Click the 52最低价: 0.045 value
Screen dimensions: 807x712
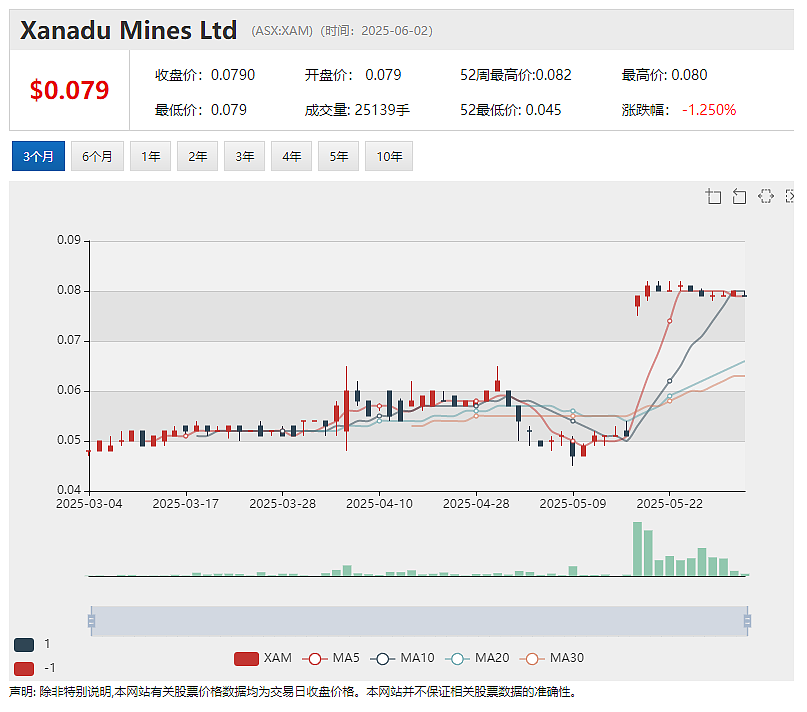[x=511, y=110]
